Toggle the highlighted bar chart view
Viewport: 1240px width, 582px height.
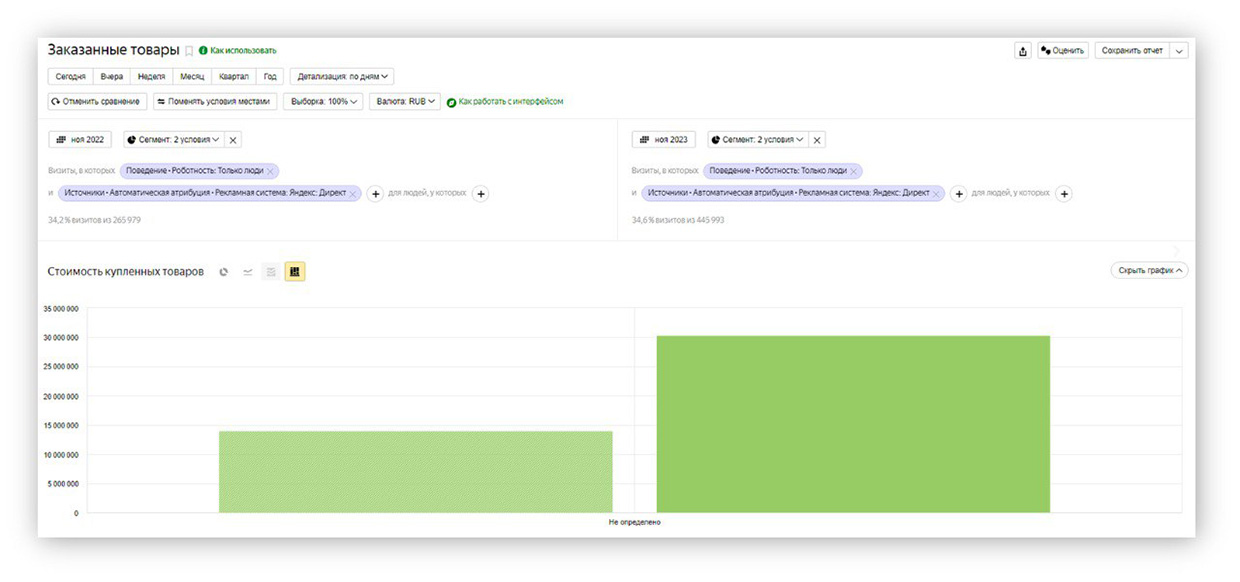pyautogui.click(x=295, y=272)
